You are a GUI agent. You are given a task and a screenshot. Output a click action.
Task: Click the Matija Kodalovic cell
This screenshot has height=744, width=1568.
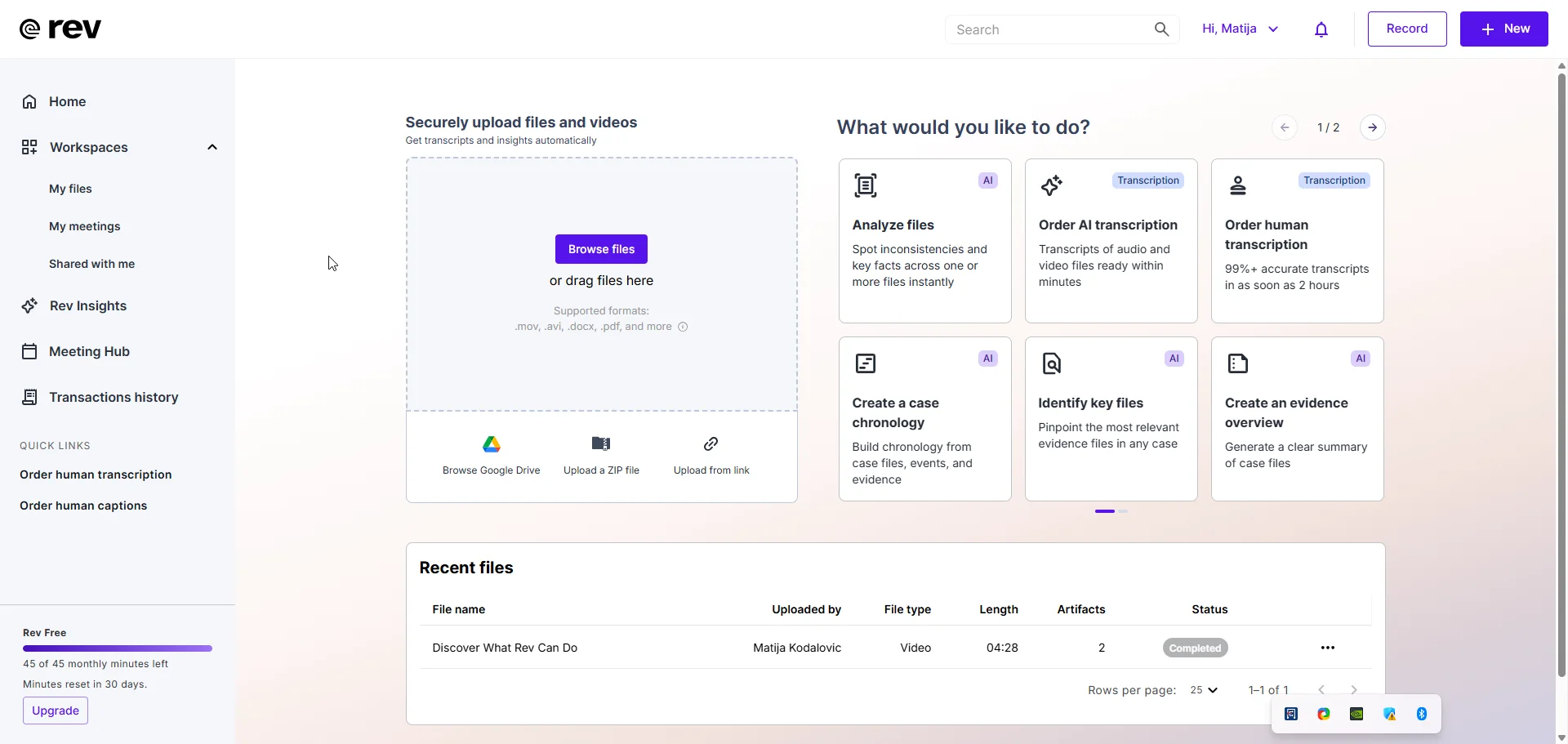[x=797, y=648]
